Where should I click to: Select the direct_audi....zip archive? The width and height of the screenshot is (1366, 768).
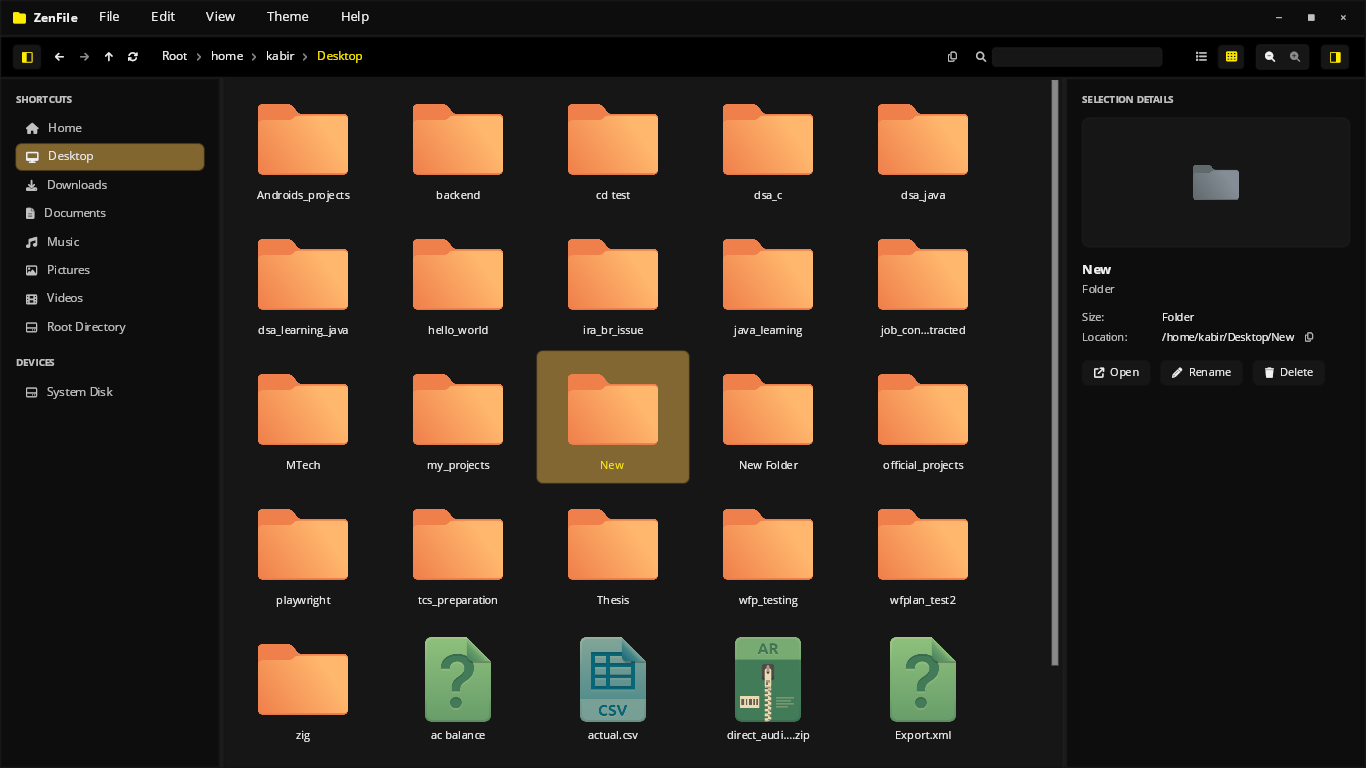768,687
